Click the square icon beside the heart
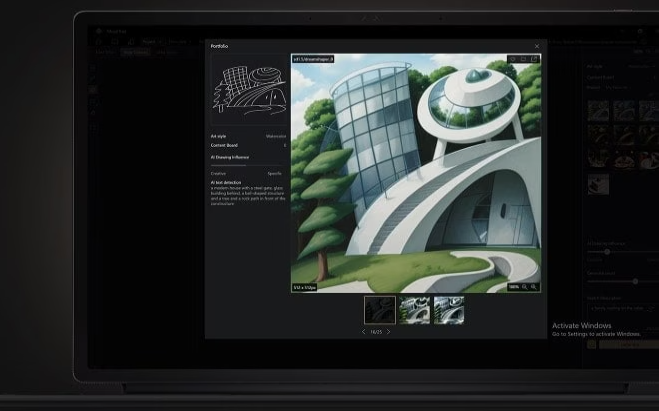 [x=523, y=59]
